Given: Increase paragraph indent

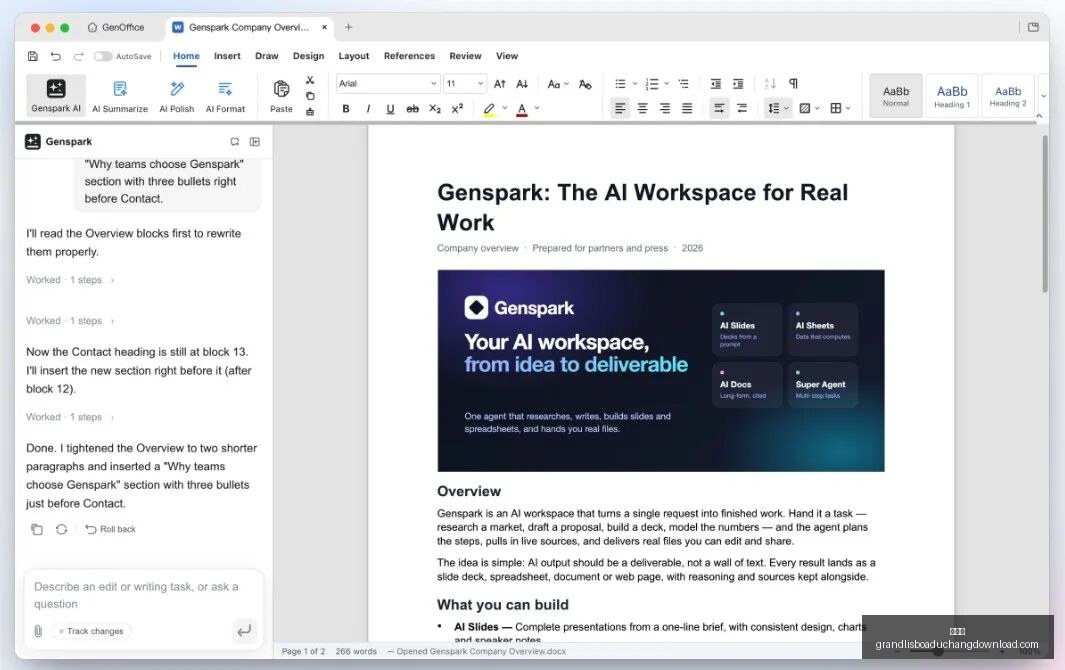Looking at the screenshot, I should tap(738, 84).
